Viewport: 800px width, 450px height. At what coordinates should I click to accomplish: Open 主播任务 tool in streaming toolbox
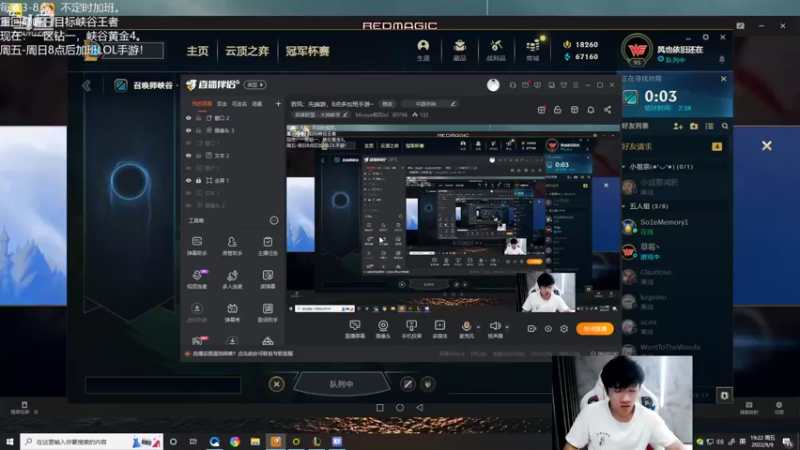(x=267, y=245)
